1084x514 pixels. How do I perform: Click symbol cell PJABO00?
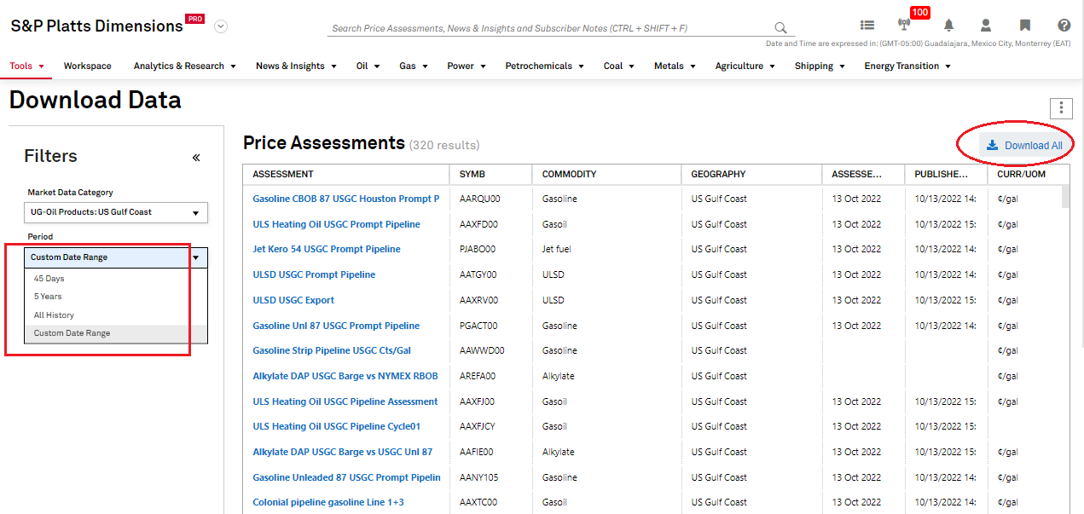tap(477, 249)
